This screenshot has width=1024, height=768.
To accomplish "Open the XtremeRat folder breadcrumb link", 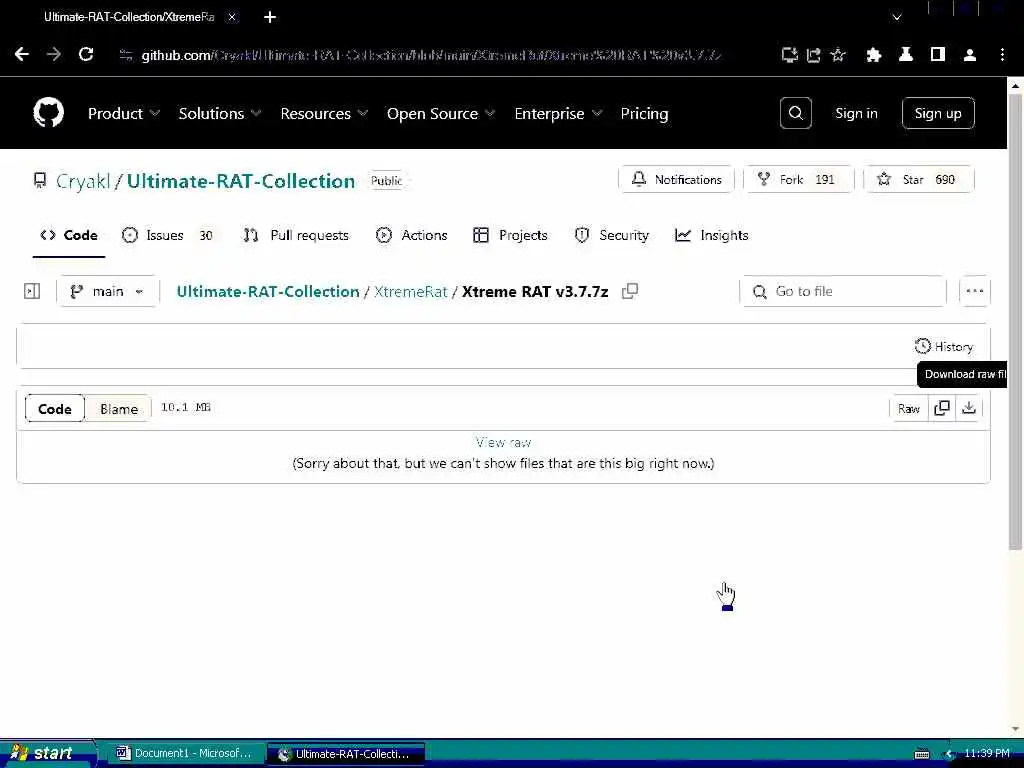I will 411,291.
